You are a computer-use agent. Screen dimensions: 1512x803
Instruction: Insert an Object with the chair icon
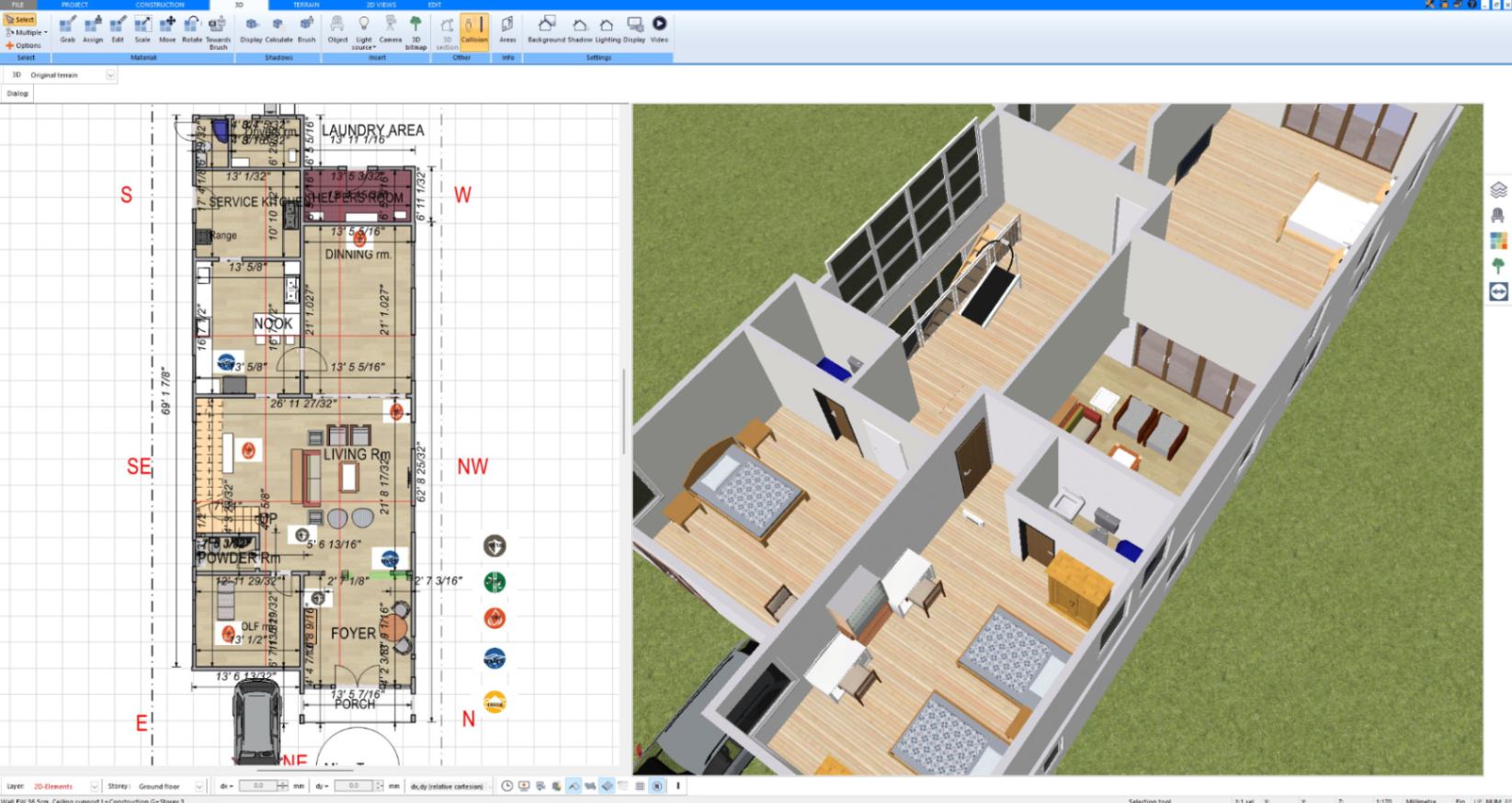click(x=337, y=29)
